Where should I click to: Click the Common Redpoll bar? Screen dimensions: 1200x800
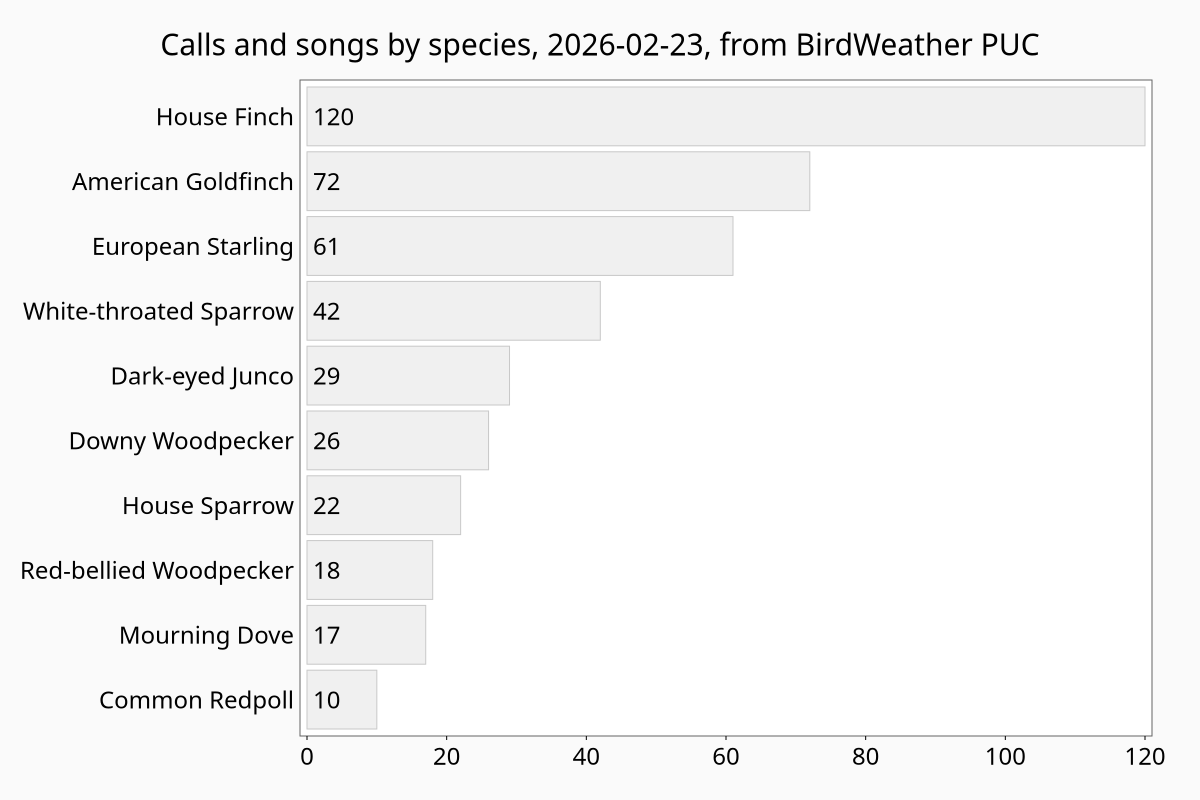(341, 700)
